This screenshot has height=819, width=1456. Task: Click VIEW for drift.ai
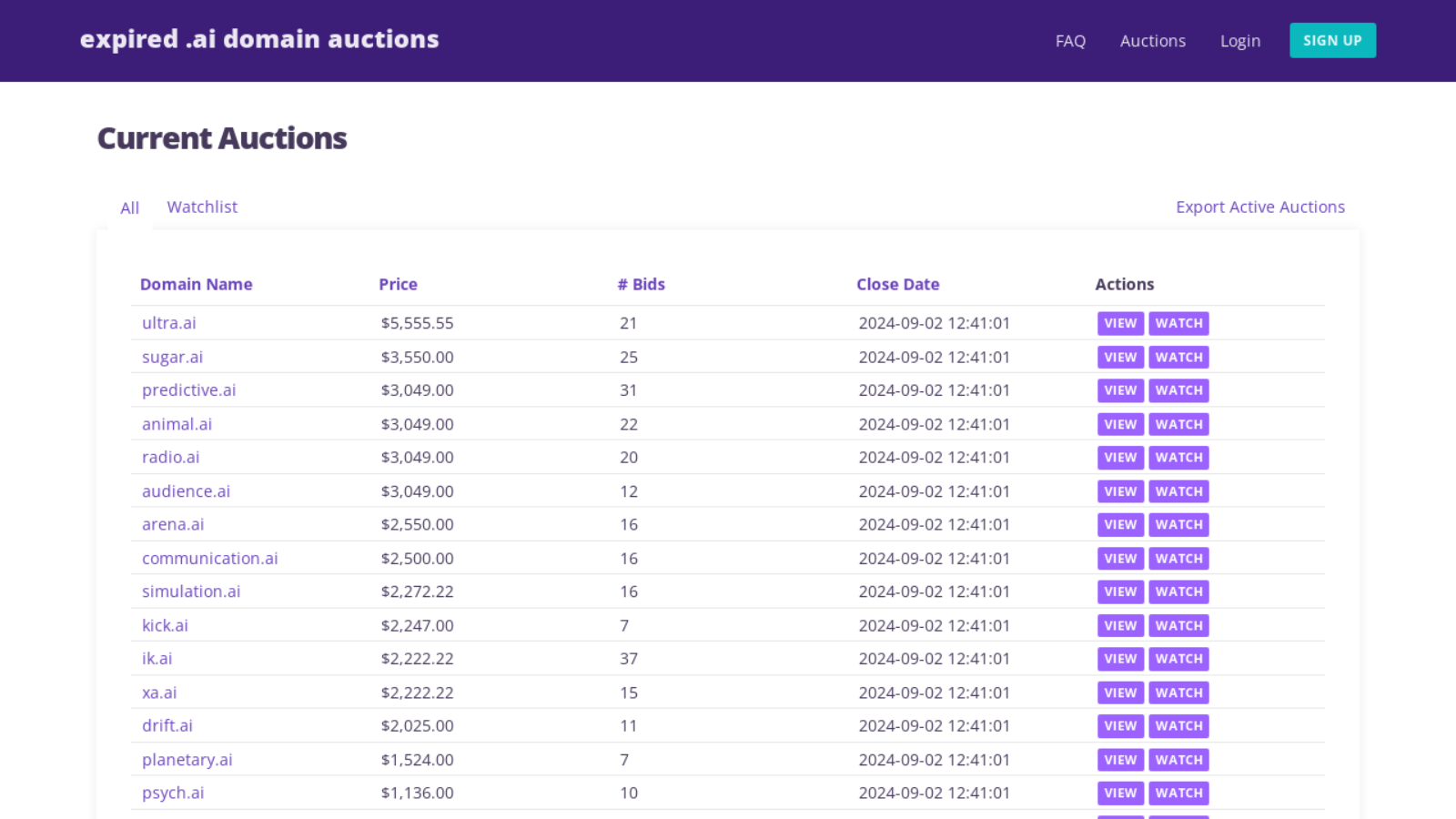coord(1120,726)
